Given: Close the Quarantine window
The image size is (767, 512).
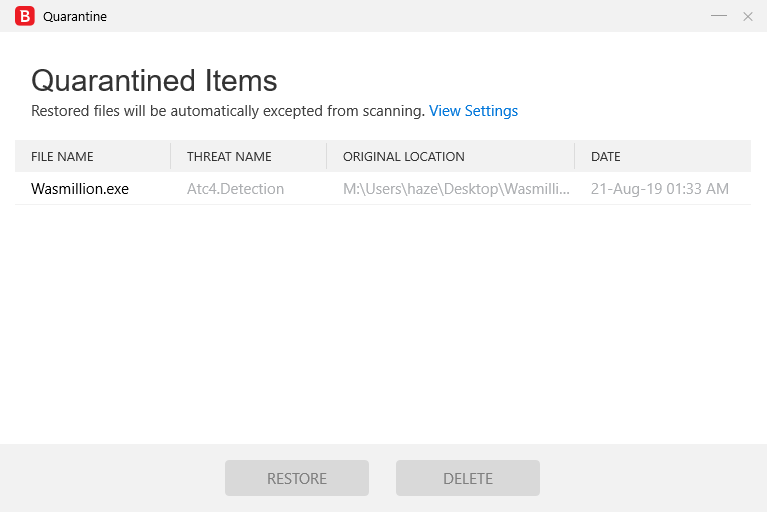Looking at the screenshot, I should (748, 16).
